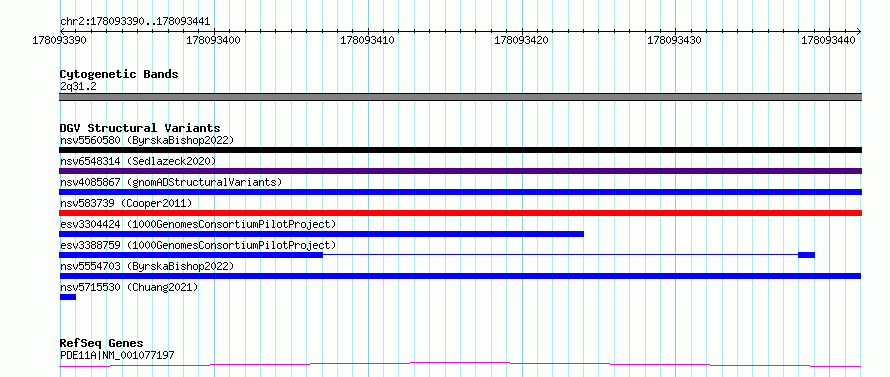The image size is (890, 377).
Task: Select the 2q31.2 band label
Action: click(78, 86)
